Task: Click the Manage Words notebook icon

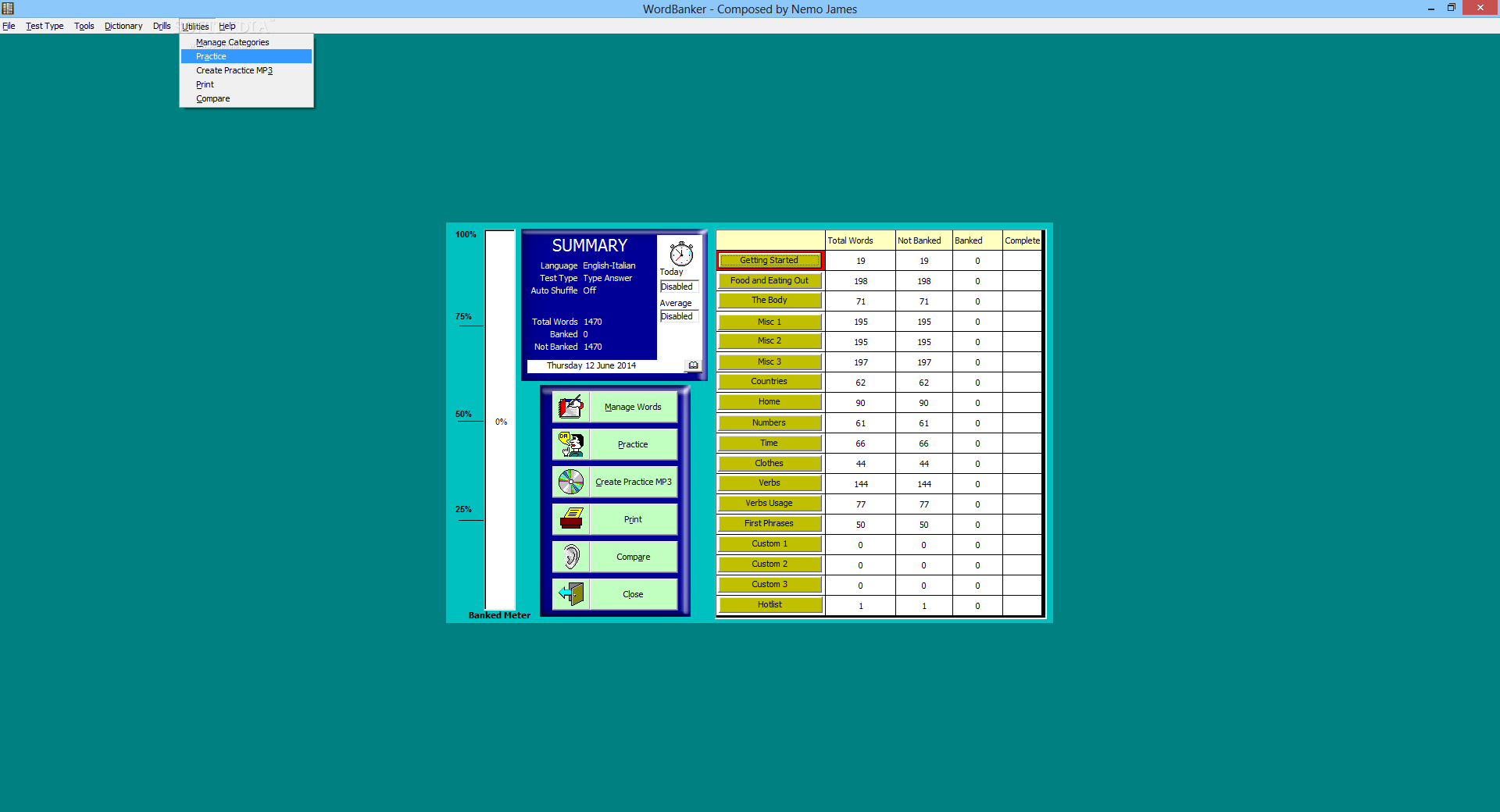Action: coord(571,407)
